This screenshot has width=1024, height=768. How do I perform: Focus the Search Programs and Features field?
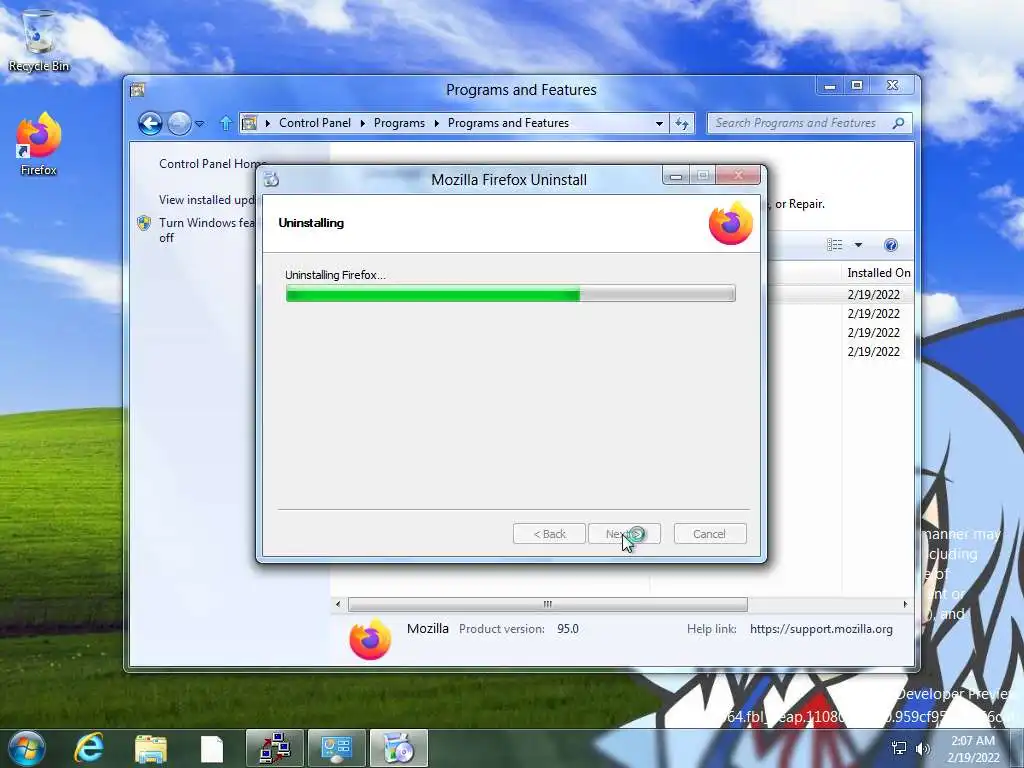[x=801, y=123]
